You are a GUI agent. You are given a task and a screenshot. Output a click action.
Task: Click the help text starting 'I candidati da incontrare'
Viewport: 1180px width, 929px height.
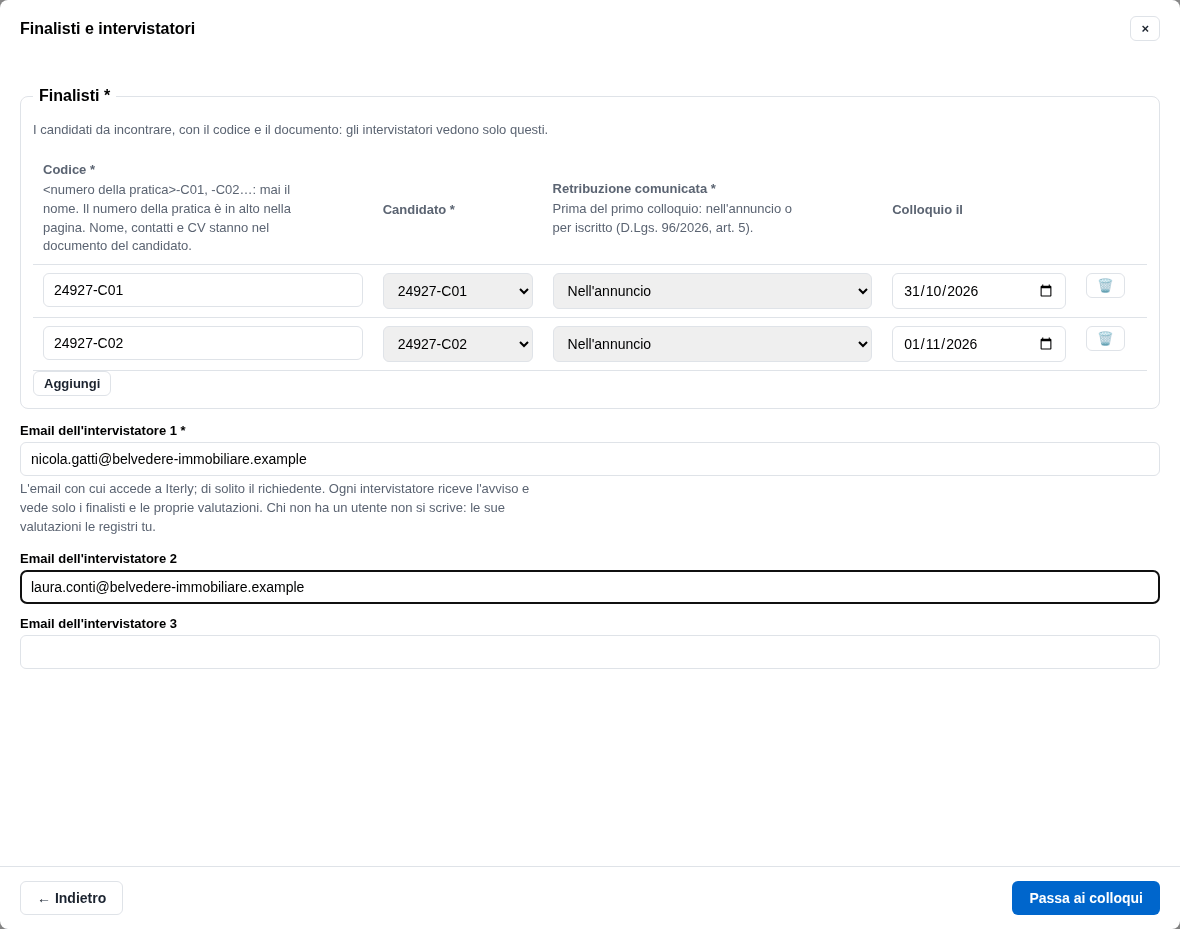pyautogui.click(x=290, y=129)
